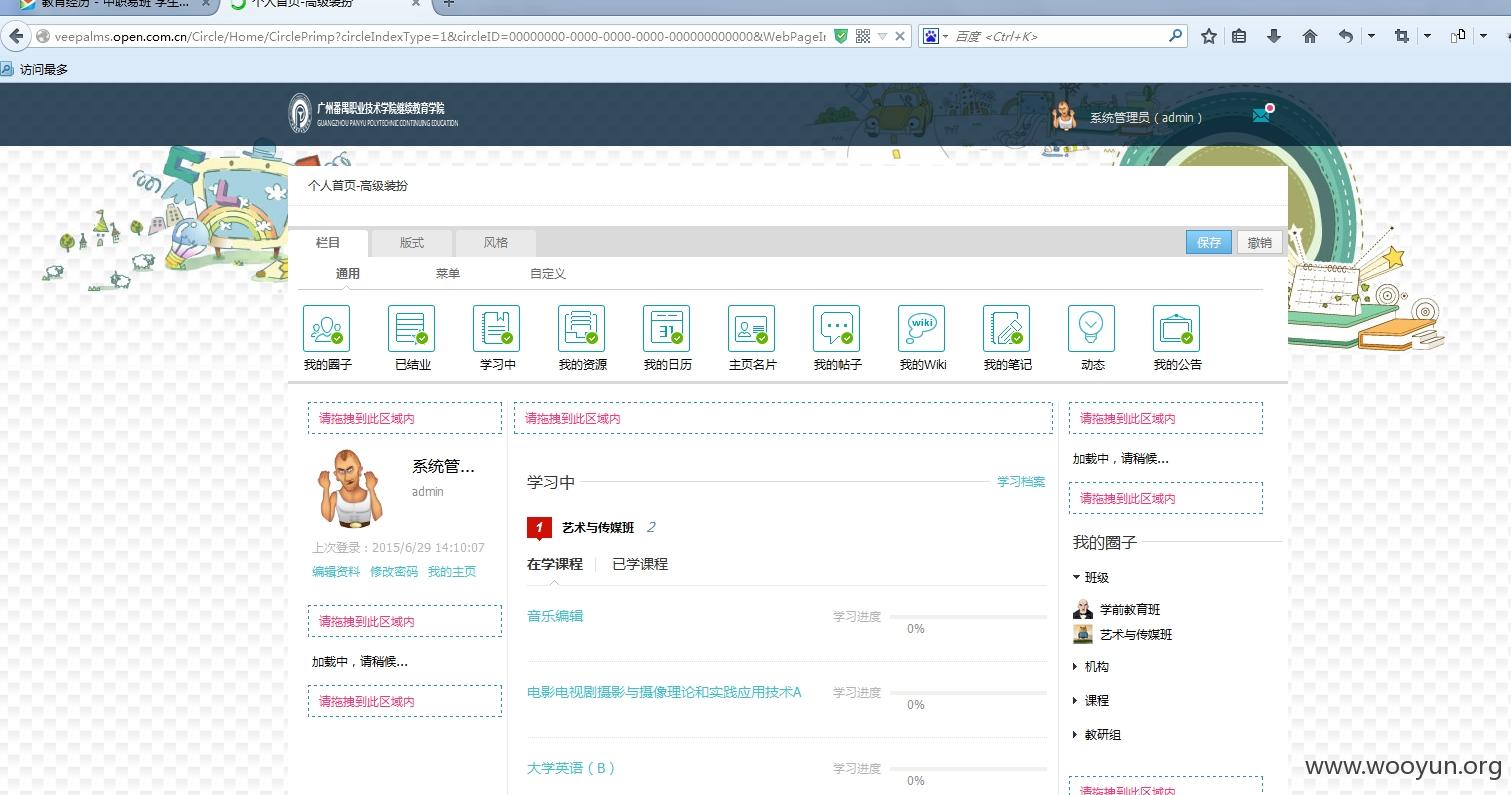The width and height of the screenshot is (1511, 795).
Task: Toggle the 已结业 module icon
Action: (x=412, y=328)
